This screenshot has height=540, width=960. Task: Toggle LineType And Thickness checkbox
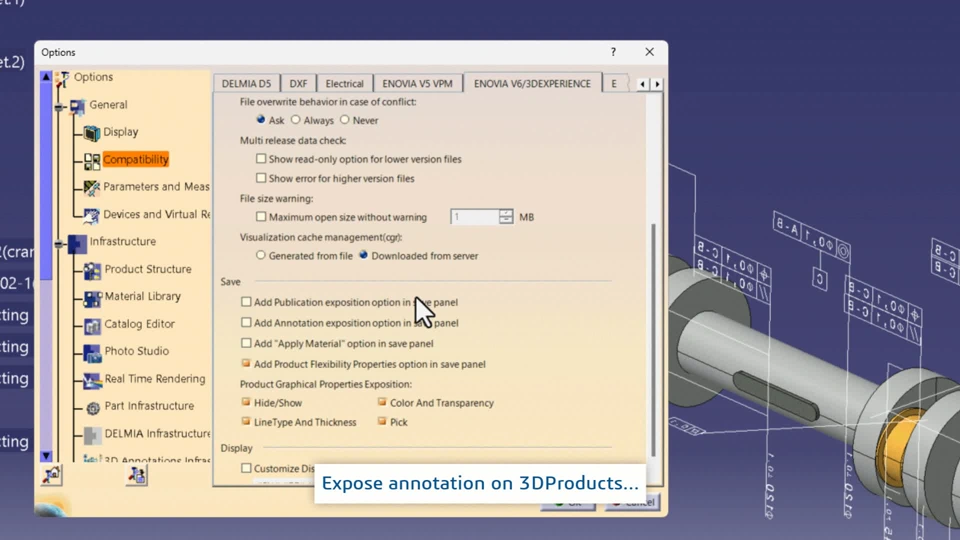click(x=246, y=421)
